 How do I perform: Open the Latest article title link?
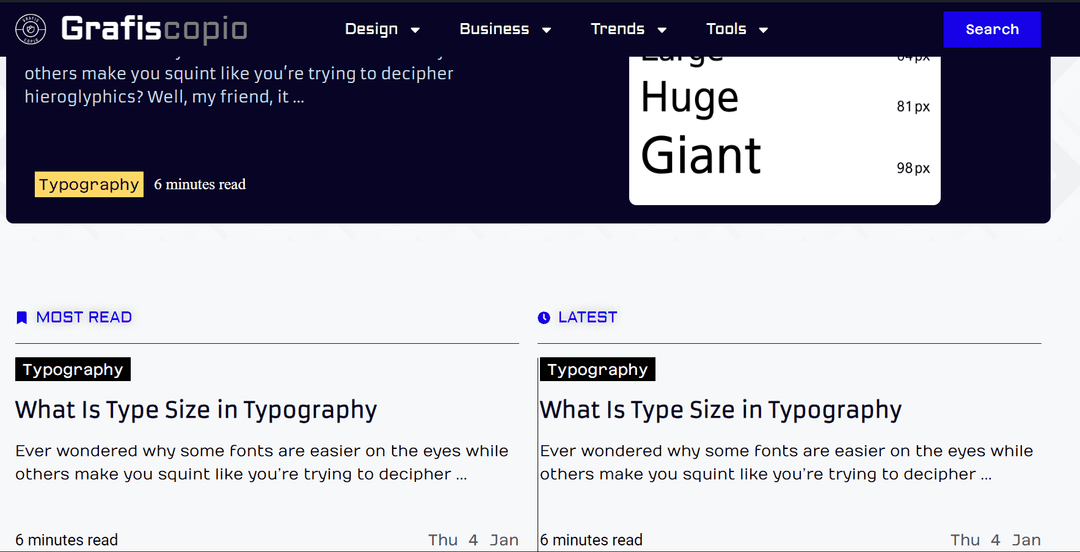720,410
